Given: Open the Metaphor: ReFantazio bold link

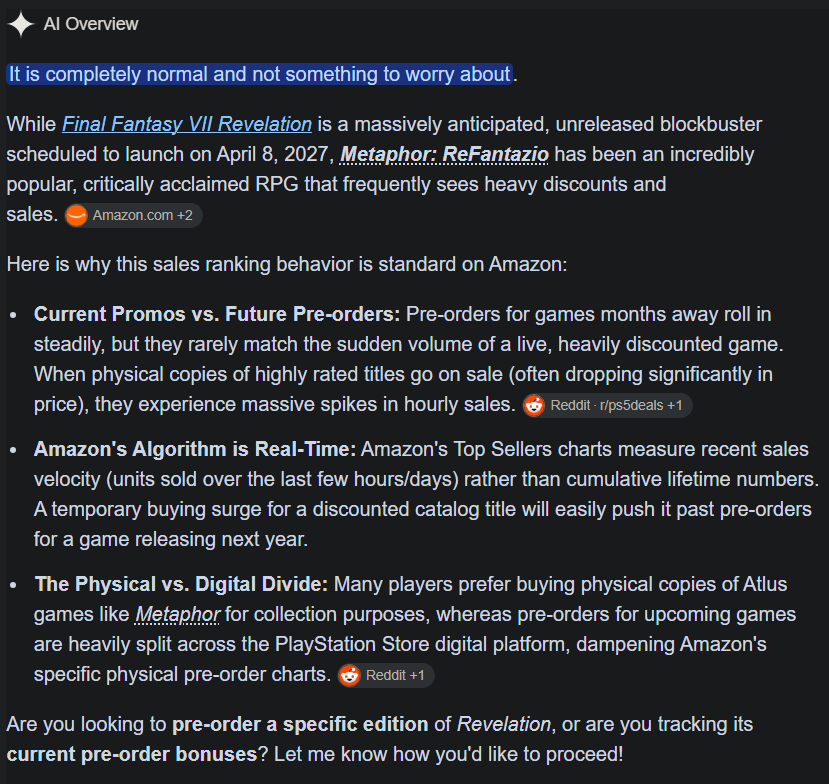Looking at the screenshot, I should [444, 154].
